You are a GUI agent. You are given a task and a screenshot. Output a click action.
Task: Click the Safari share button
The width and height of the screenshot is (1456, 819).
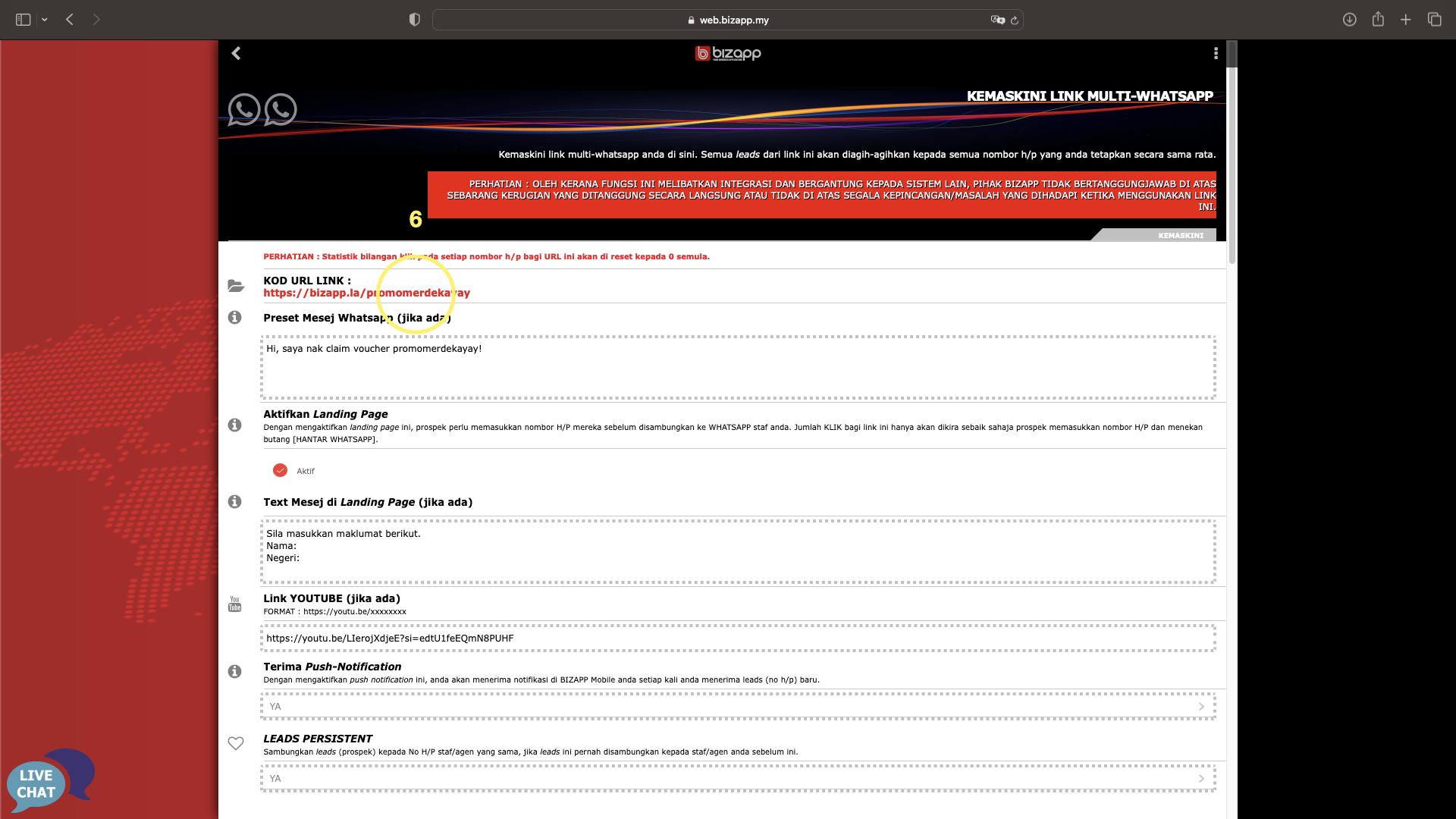pyautogui.click(x=1378, y=20)
